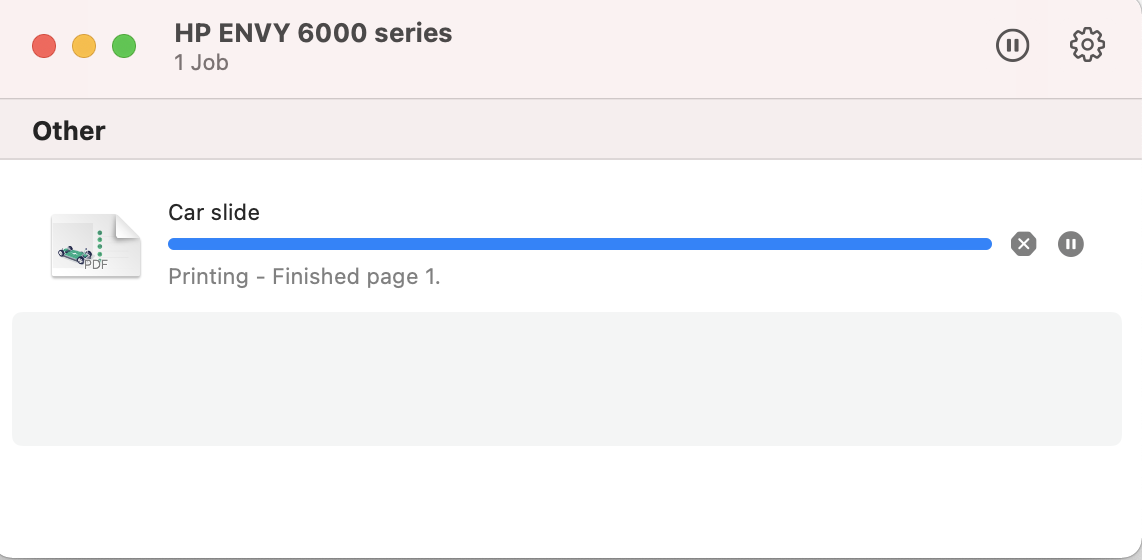Click empty space right of Other header
The image size is (1142, 560).
pyautogui.click(x=619, y=131)
